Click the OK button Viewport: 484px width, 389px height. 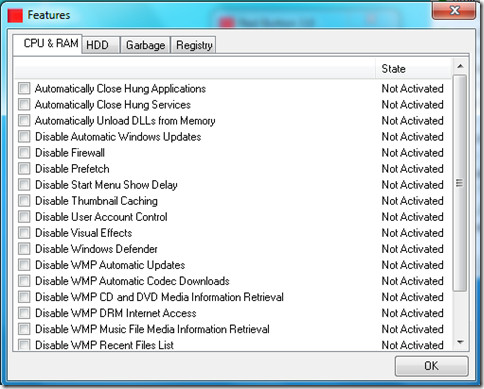tap(431, 366)
